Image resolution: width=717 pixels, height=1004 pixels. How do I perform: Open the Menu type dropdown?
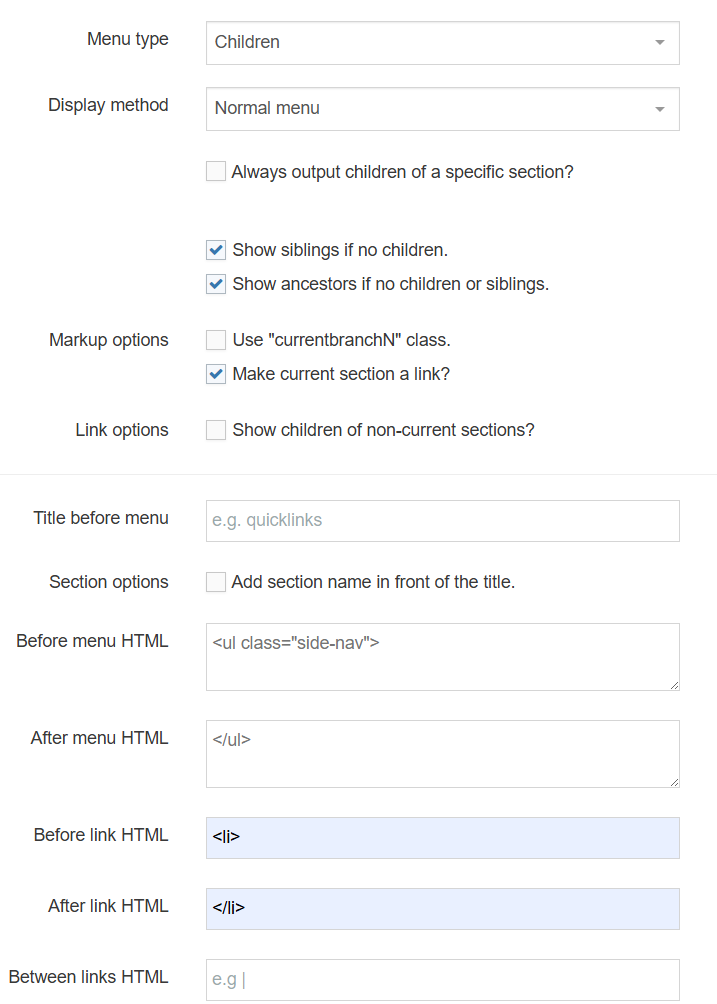click(x=440, y=42)
